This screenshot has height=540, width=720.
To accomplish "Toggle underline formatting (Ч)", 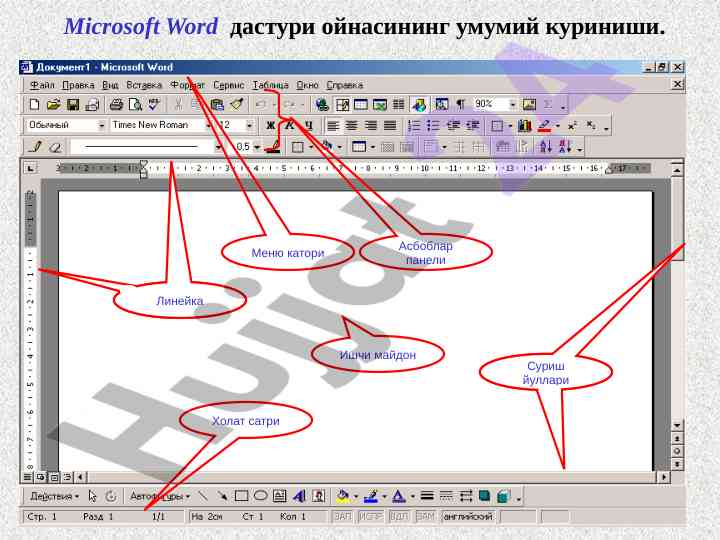I will [x=309, y=125].
